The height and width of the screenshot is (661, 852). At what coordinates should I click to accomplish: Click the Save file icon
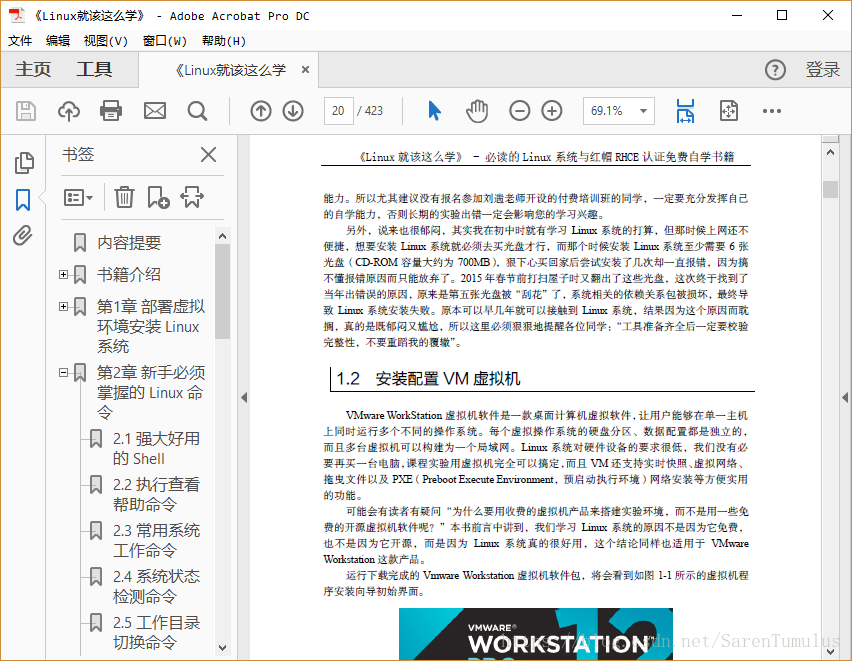(26, 111)
